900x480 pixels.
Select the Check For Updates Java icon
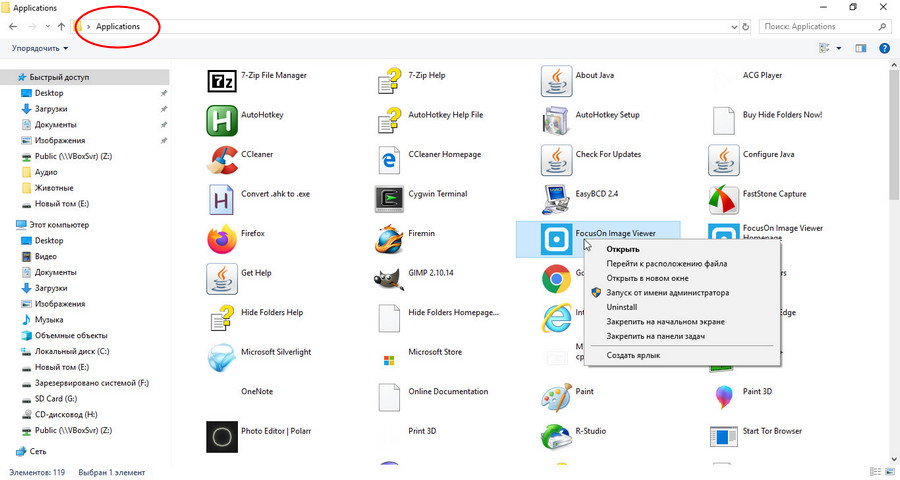click(x=556, y=160)
